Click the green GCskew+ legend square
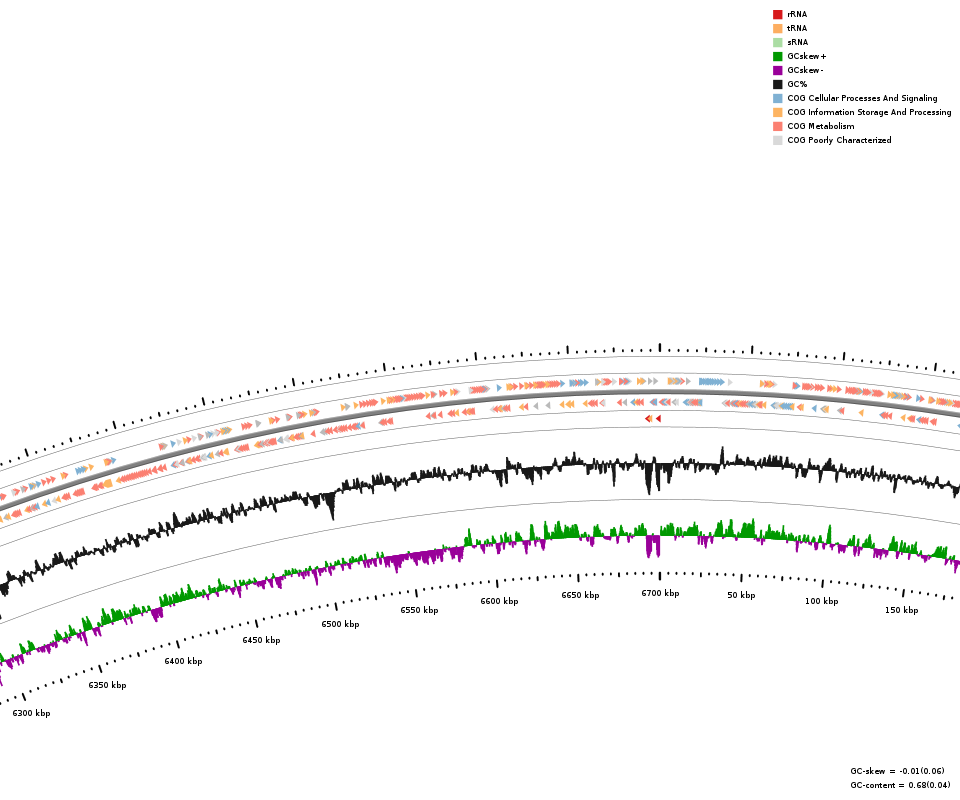 777,56
